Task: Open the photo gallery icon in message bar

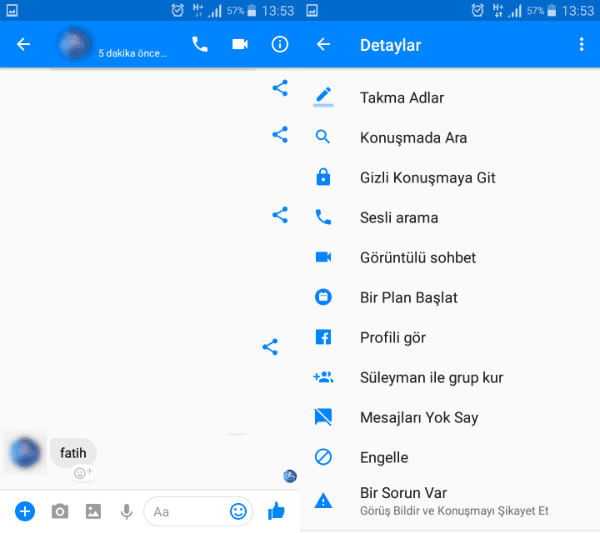Action: tap(93, 511)
